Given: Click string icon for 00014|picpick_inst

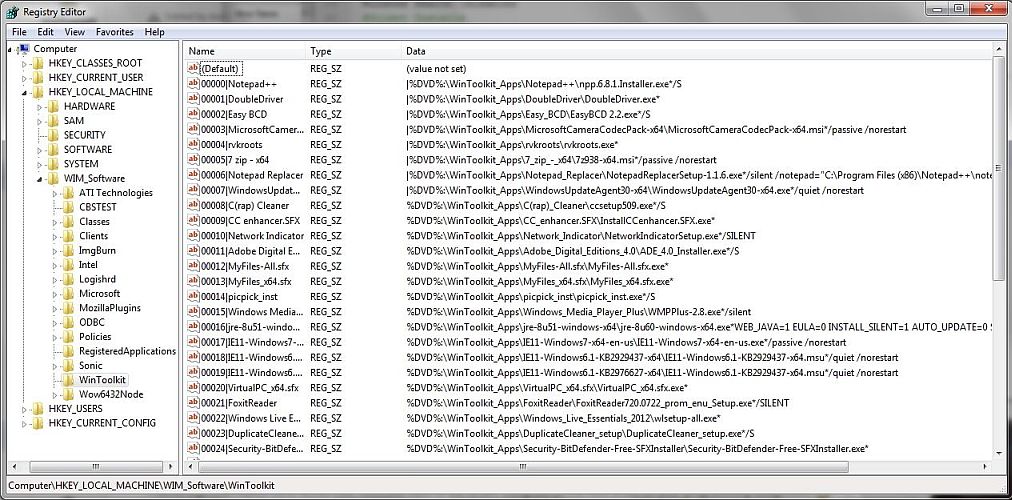Looking at the screenshot, I should coord(193,296).
